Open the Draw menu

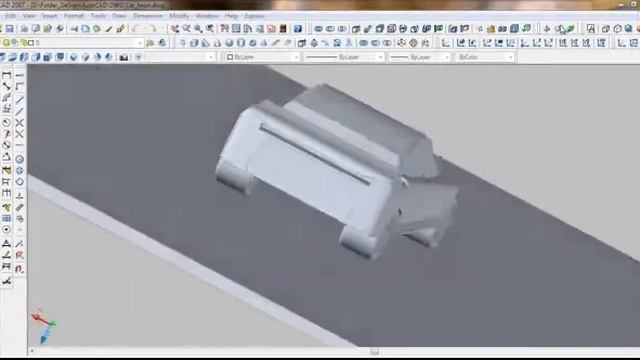tap(119, 16)
